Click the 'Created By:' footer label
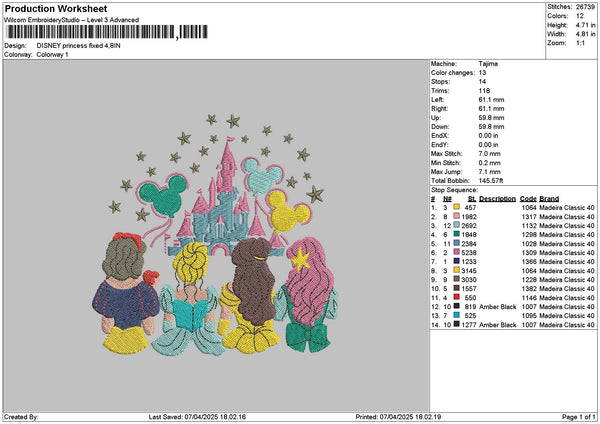The image size is (600, 424). point(21,417)
